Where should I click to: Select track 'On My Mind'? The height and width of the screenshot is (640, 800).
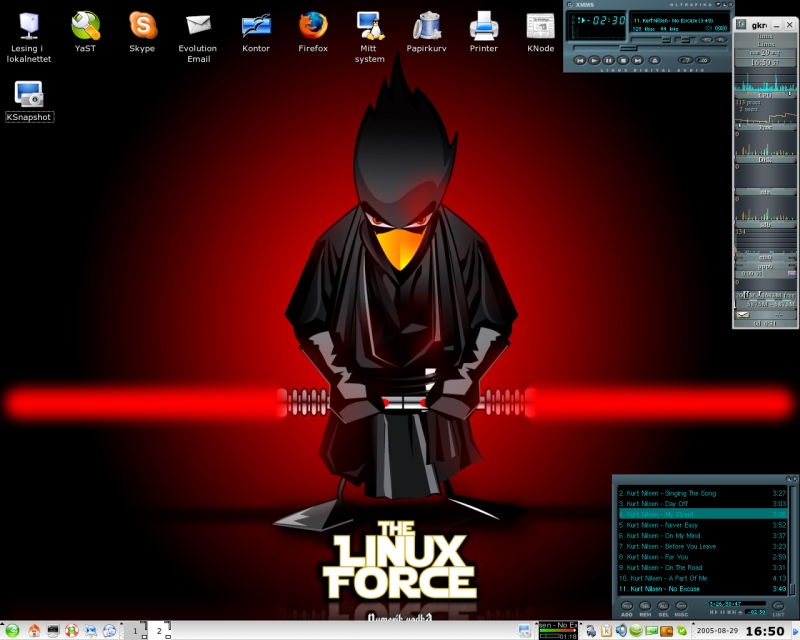pos(703,536)
